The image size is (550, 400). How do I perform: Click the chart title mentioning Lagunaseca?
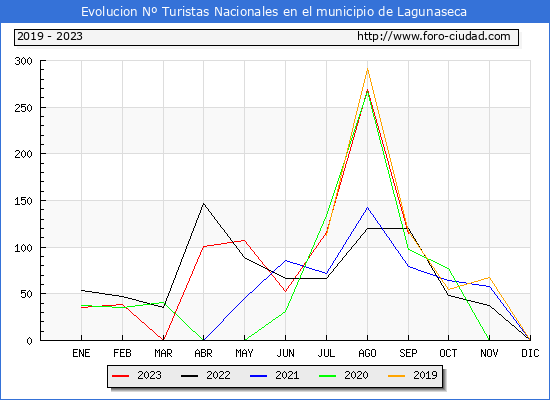click(274, 12)
